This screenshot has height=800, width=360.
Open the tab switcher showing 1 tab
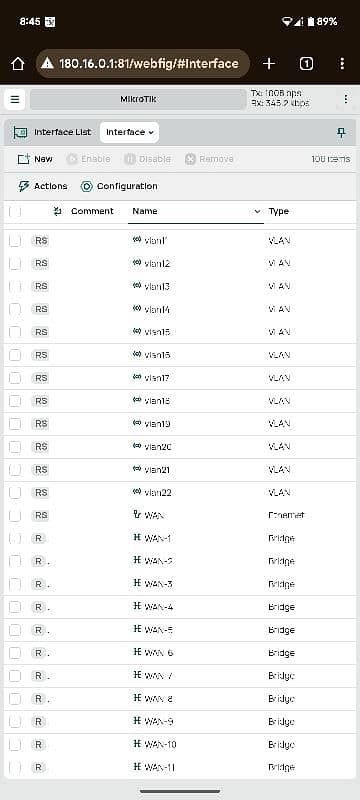pos(306,64)
